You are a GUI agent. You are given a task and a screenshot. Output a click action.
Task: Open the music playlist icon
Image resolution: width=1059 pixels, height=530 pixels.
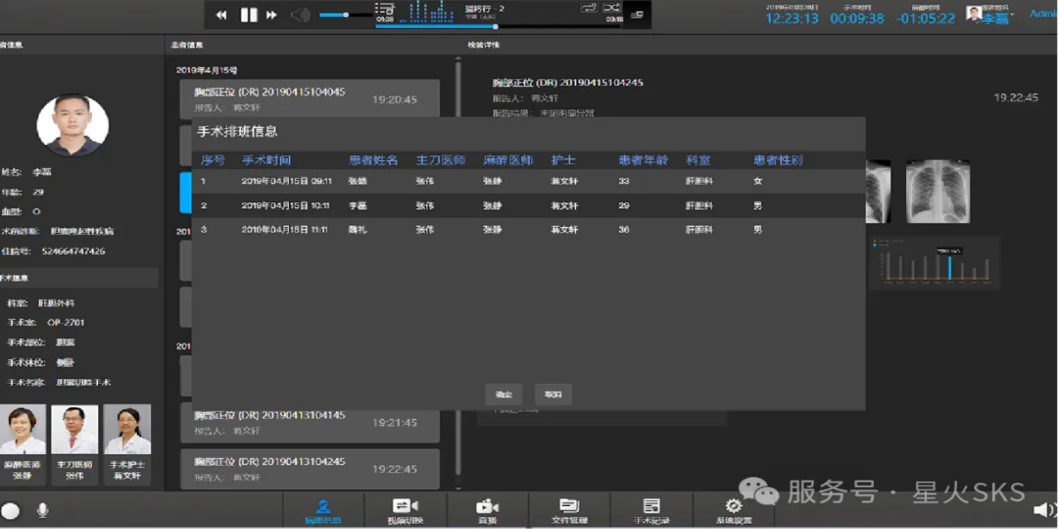click(385, 9)
